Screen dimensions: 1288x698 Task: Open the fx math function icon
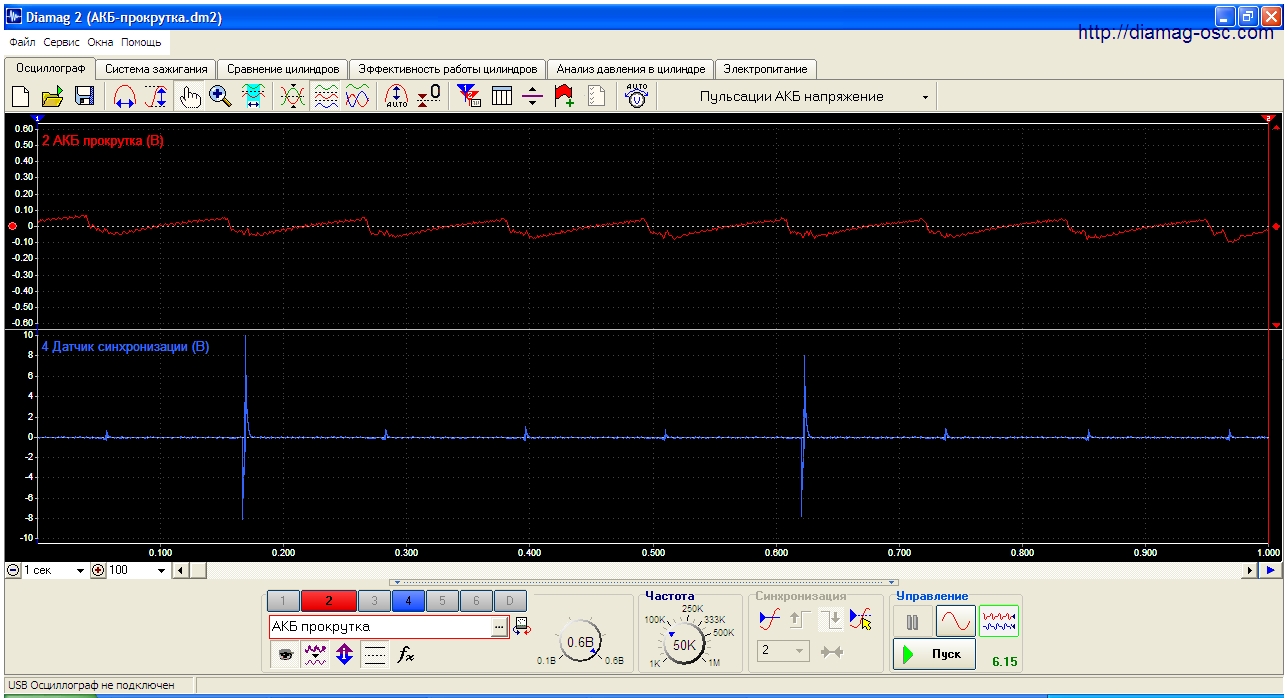coord(405,655)
